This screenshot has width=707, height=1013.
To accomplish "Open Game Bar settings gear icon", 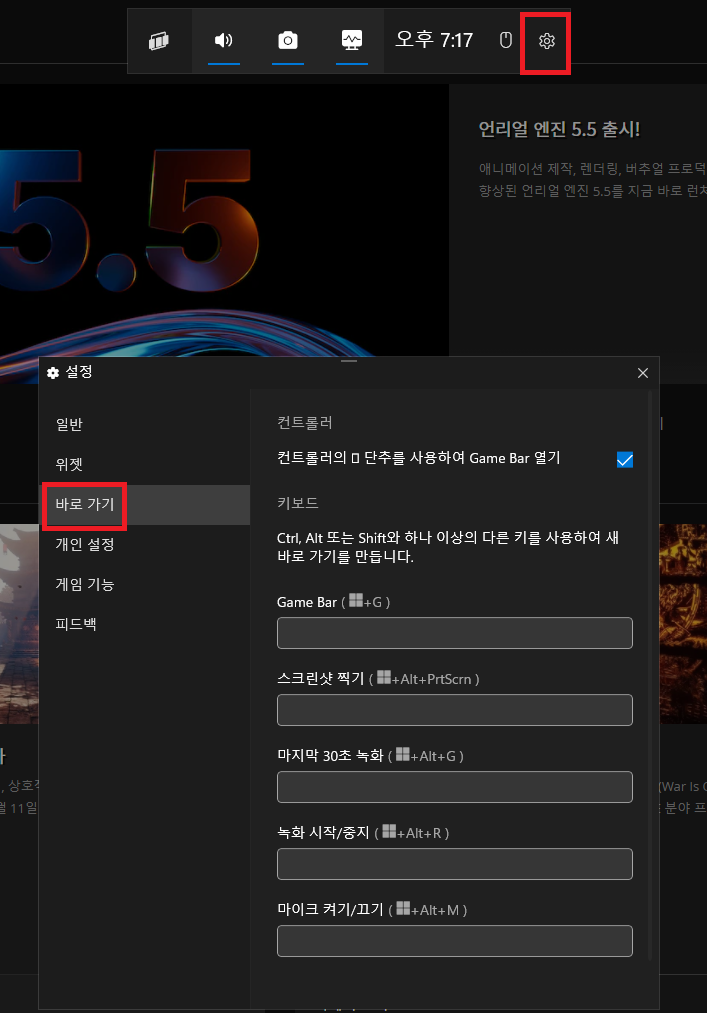I will 547,41.
